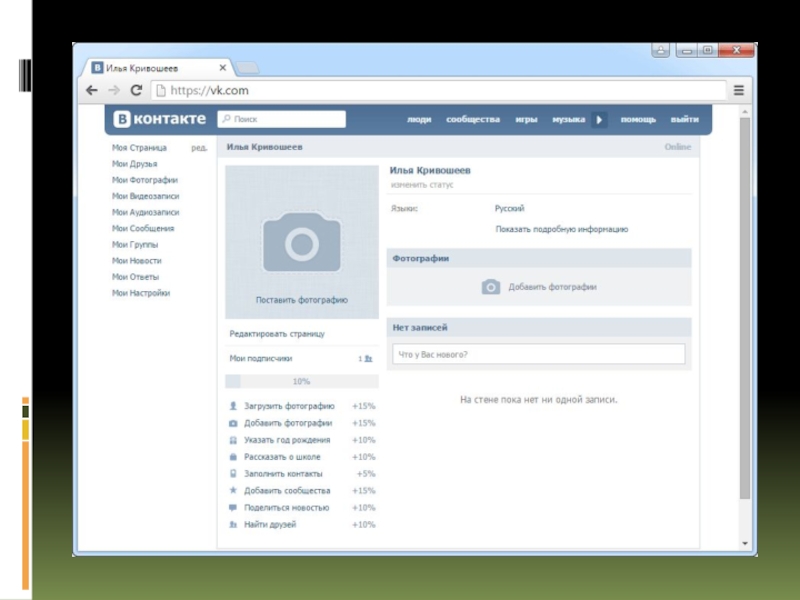Image resolution: width=800 pixels, height=600 pixels.
Task: Click the large camera placeholder avatar
Action: tap(302, 242)
